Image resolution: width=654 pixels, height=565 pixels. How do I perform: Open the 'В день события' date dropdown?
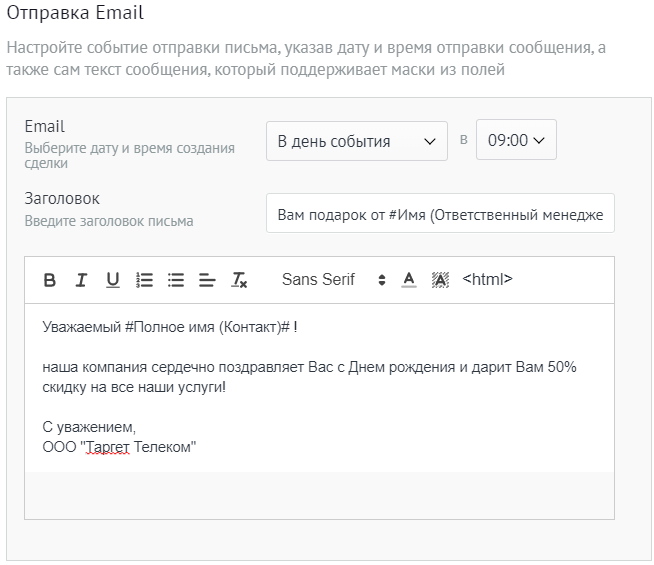[x=357, y=141]
